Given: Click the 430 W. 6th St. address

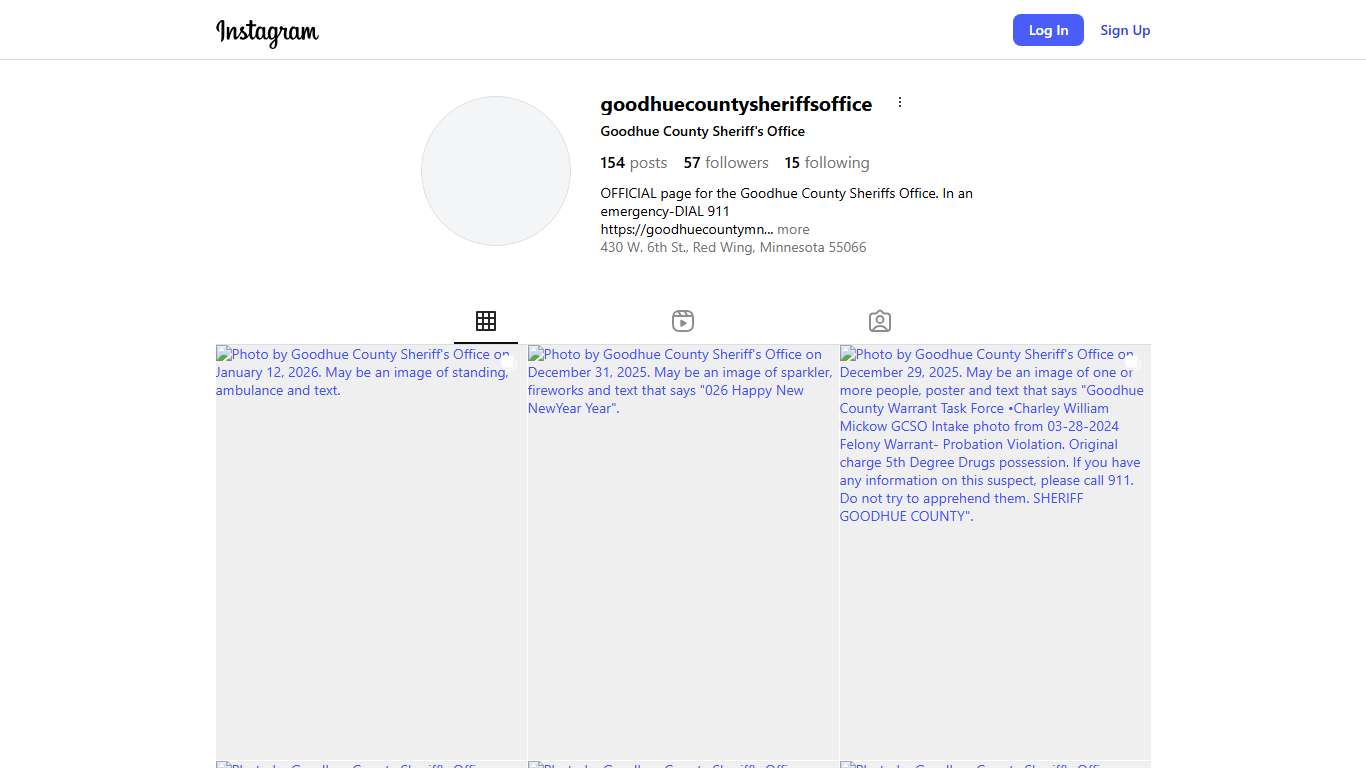Looking at the screenshot, I should coord(733,247).
